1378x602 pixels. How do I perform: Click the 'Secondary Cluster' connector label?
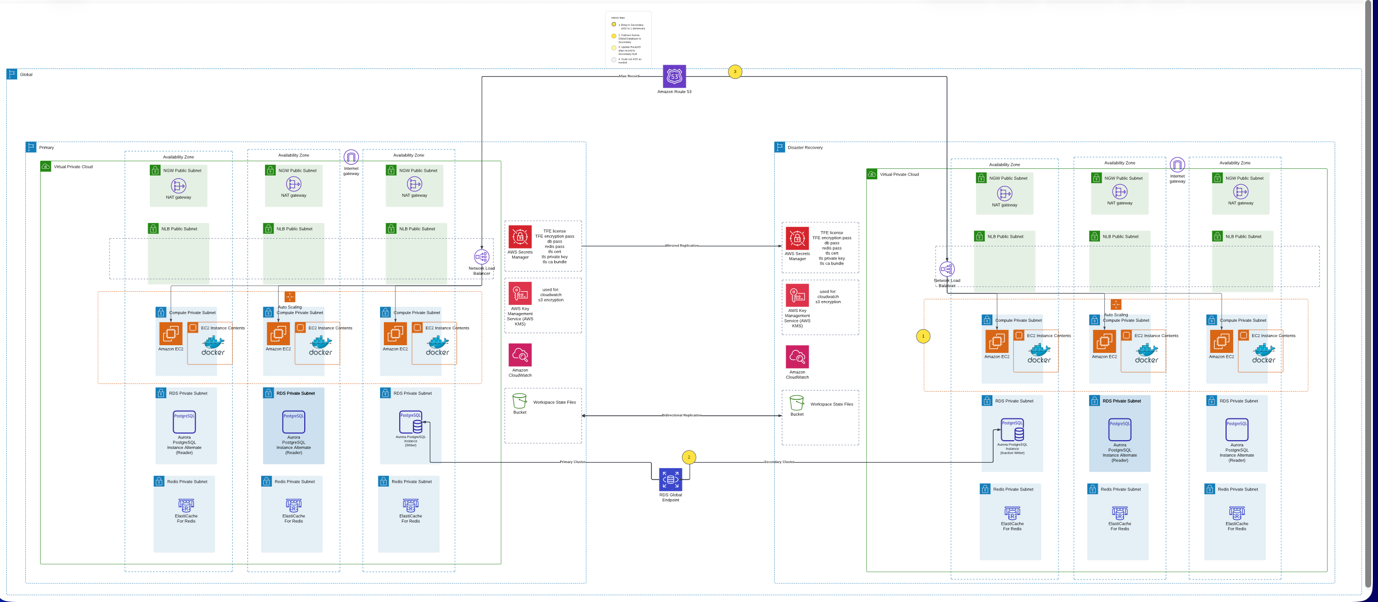(779, 462)
